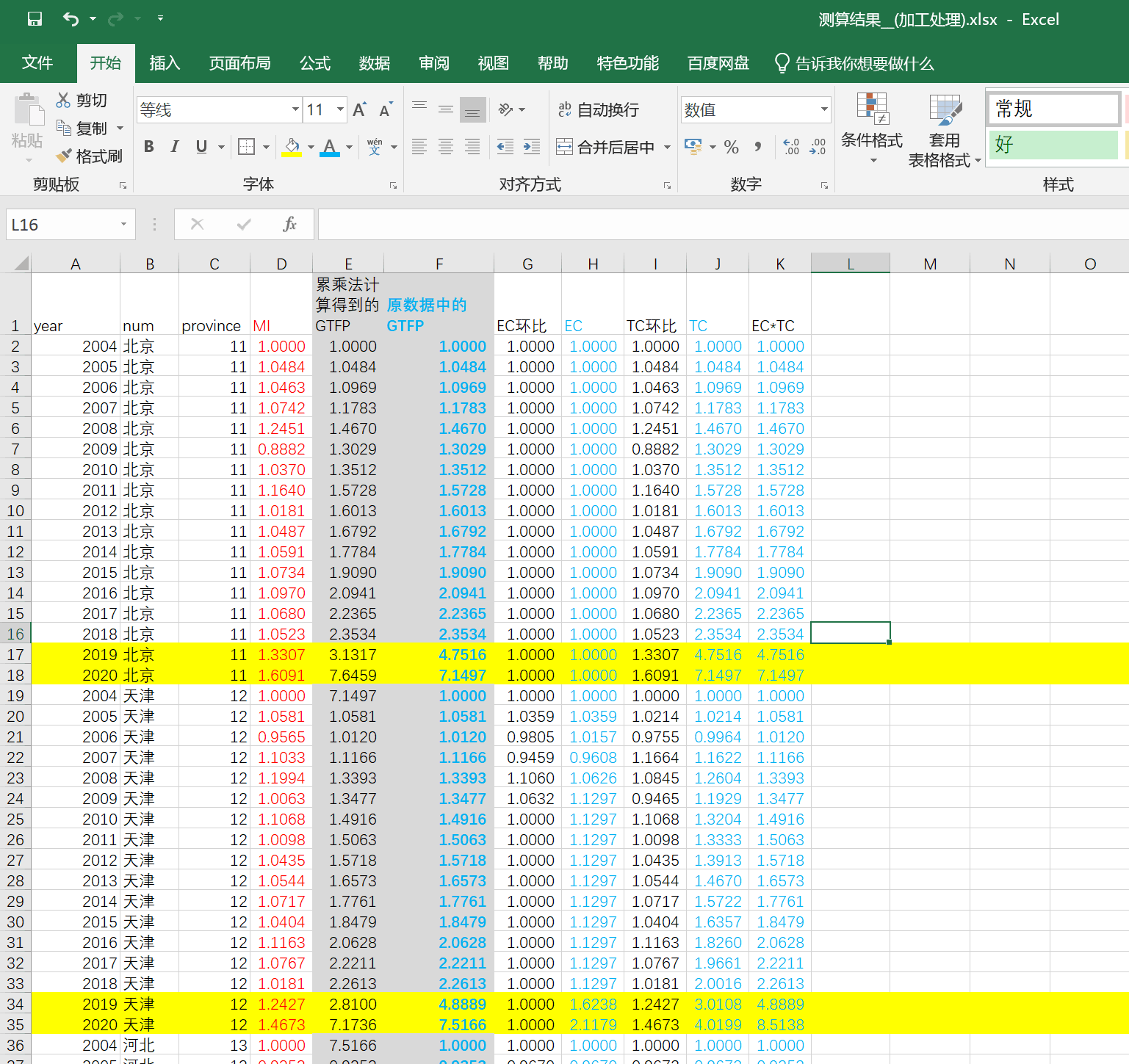Screen dimensions: 1129x1064
Task: Open the 公式 ribbon tab
Action: point(315,64)
